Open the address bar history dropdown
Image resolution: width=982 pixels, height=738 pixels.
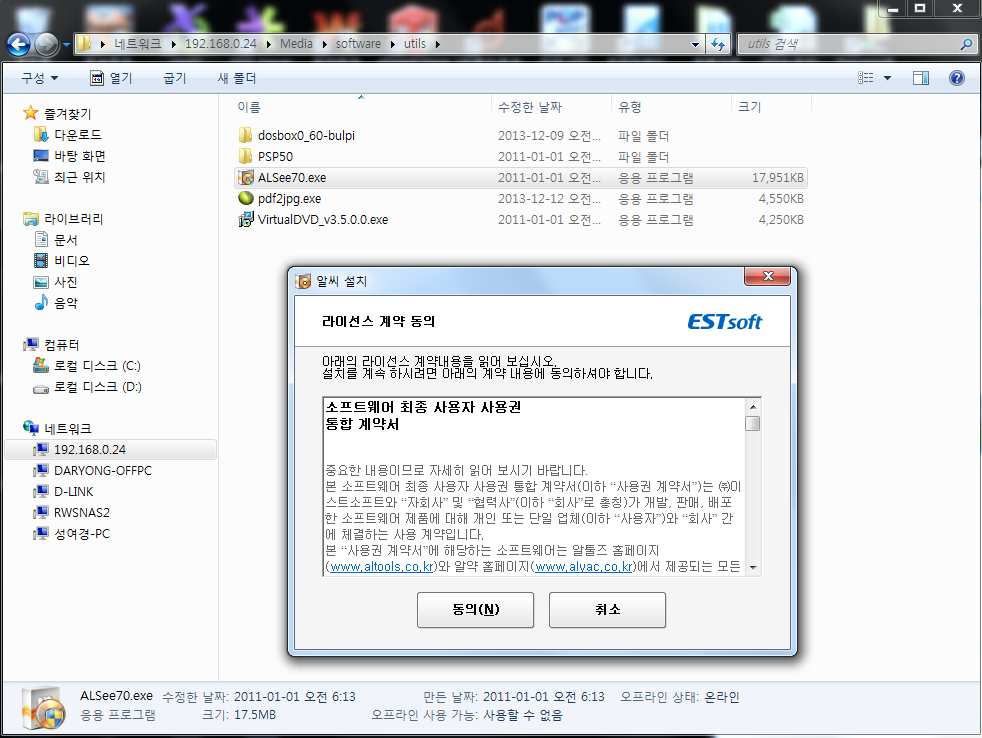(695, 44)
